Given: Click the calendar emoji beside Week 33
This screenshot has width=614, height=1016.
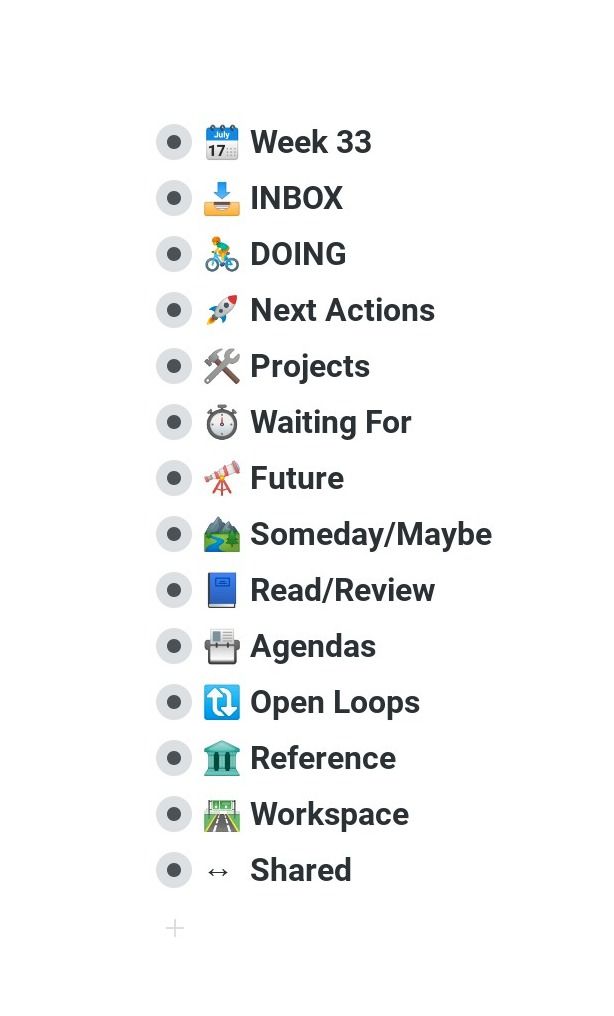Looking at the screenshot, I should pos(222,142).
